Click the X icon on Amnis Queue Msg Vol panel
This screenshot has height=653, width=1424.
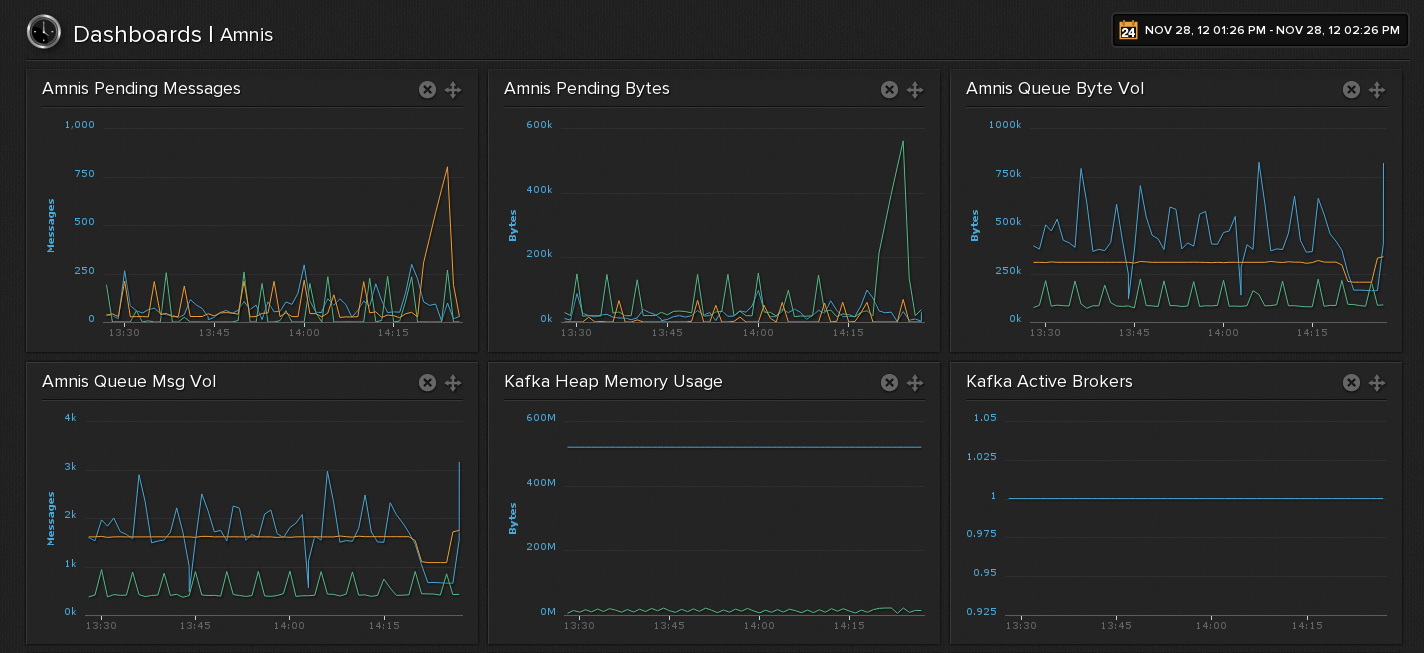(x=427, y=382)
